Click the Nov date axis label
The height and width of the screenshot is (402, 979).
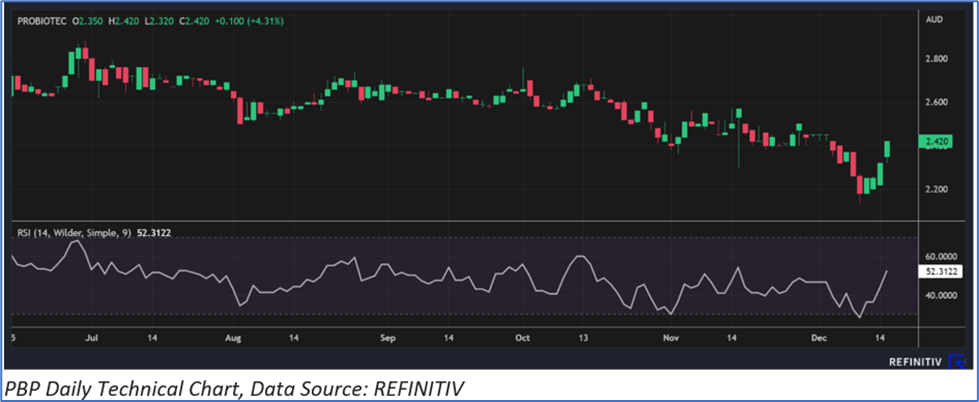pyautogui.click(x=671, y=338)
